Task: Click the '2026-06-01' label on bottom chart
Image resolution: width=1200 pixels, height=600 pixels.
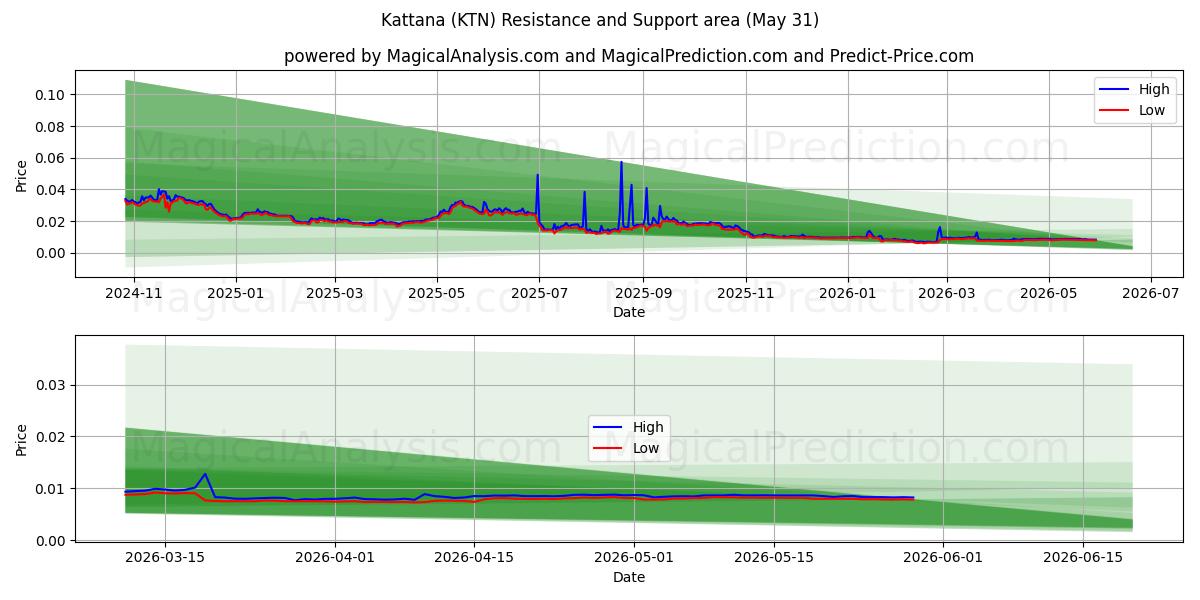Action: [943, 559]
